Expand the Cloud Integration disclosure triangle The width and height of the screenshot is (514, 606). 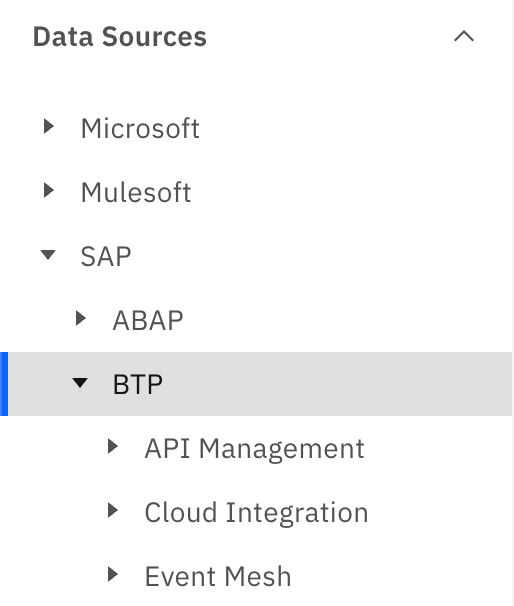112,511
